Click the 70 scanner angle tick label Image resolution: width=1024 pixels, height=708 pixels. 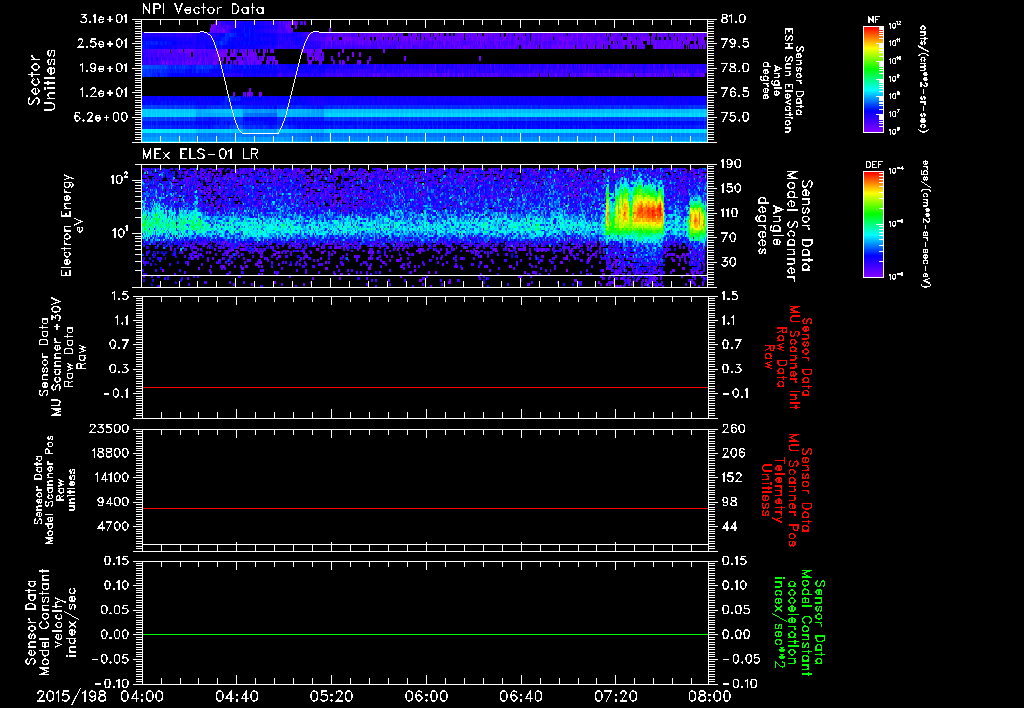click(x=729, y=238)
